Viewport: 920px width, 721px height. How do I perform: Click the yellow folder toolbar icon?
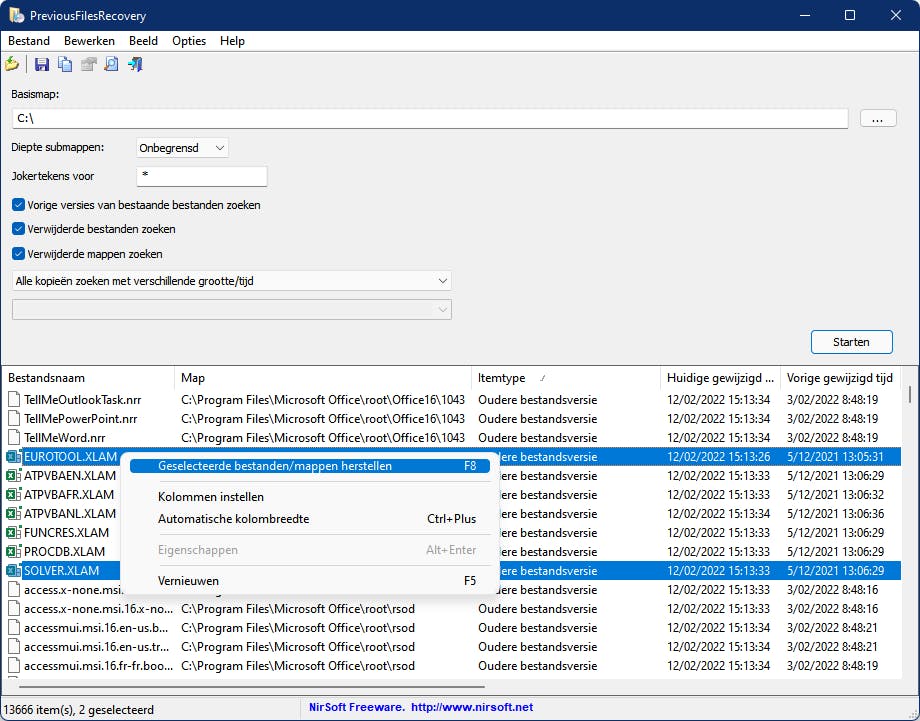coord(11,63)
